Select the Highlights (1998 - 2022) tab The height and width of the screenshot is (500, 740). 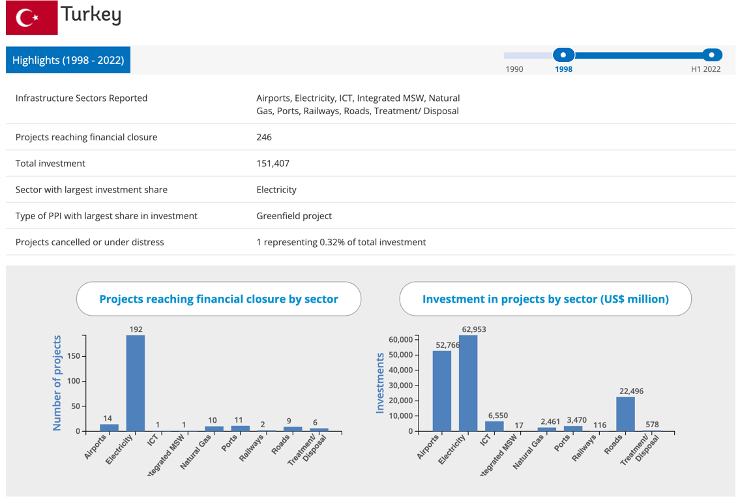click(x=68, y=60)
